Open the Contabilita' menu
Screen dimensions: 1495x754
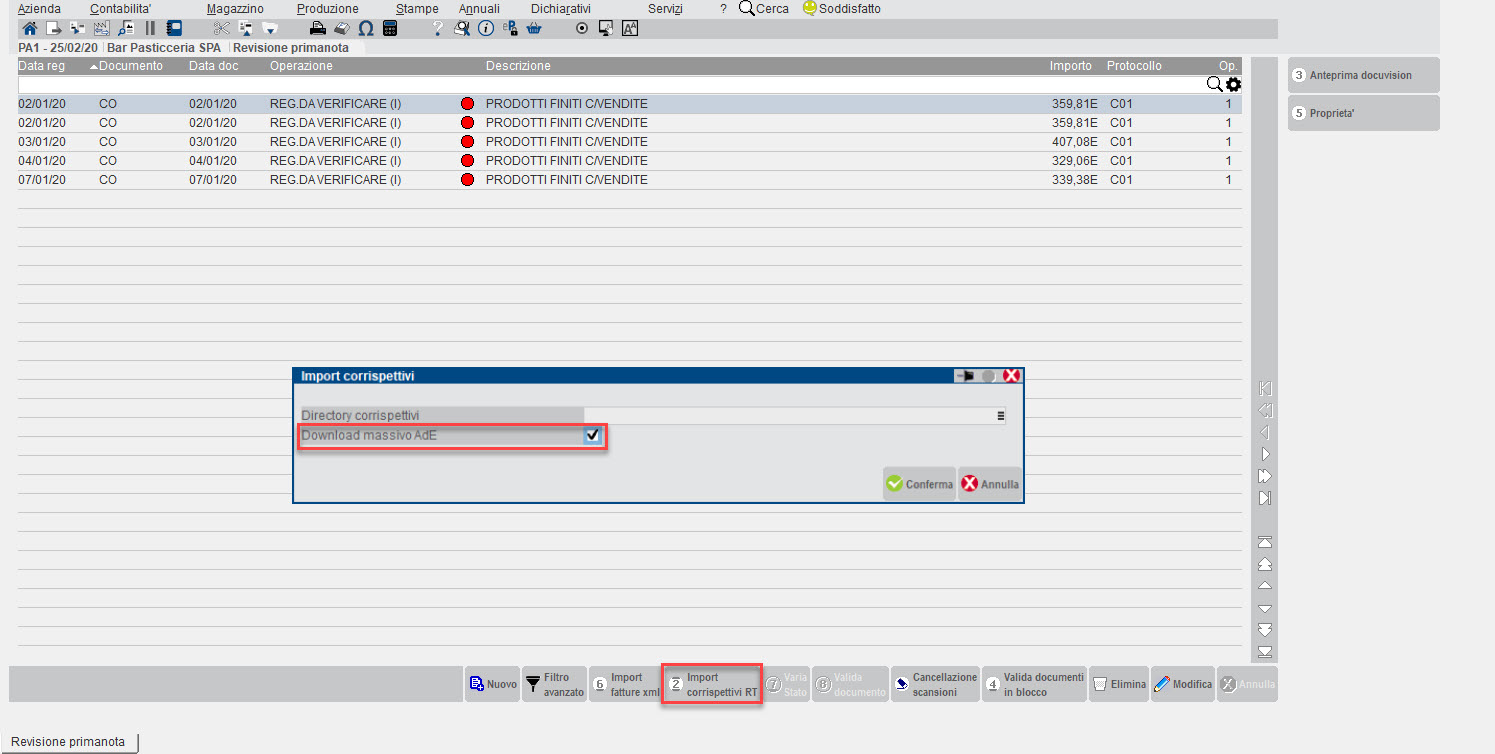120,9
